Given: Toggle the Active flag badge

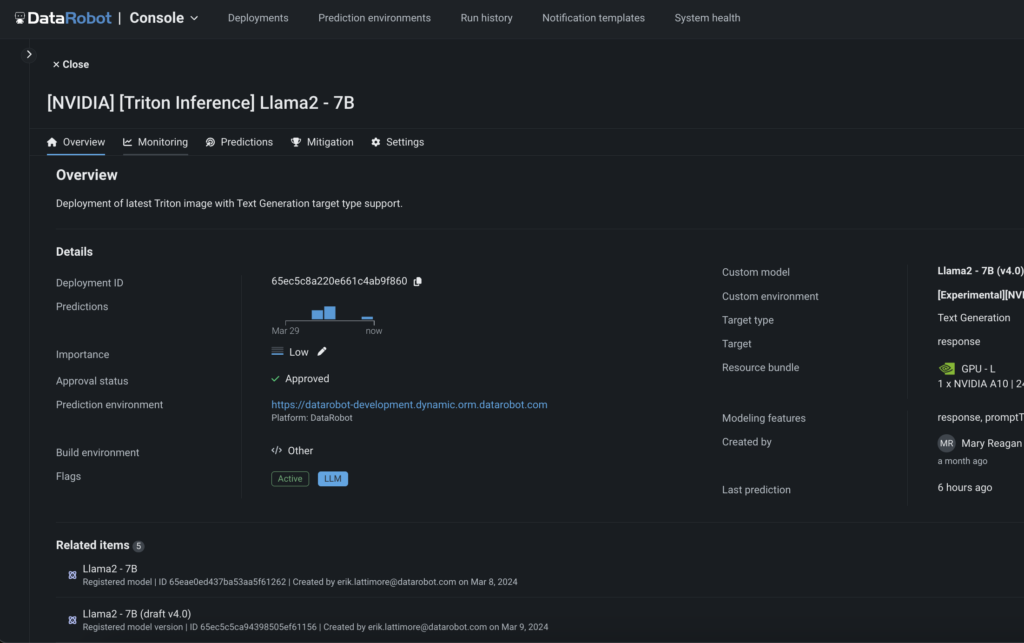Looking at the screenshot, I should pyautogui.click(x=290, y=478).
